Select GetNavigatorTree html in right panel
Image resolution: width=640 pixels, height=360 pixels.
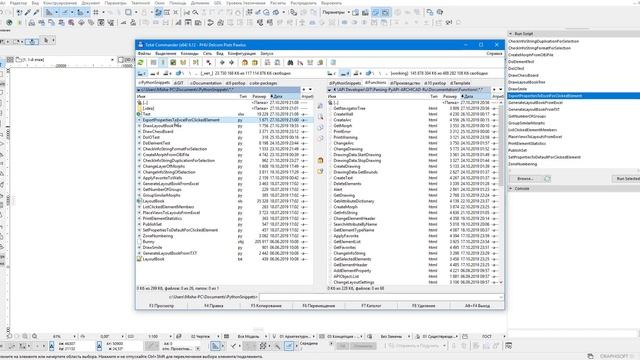[349, 108]
